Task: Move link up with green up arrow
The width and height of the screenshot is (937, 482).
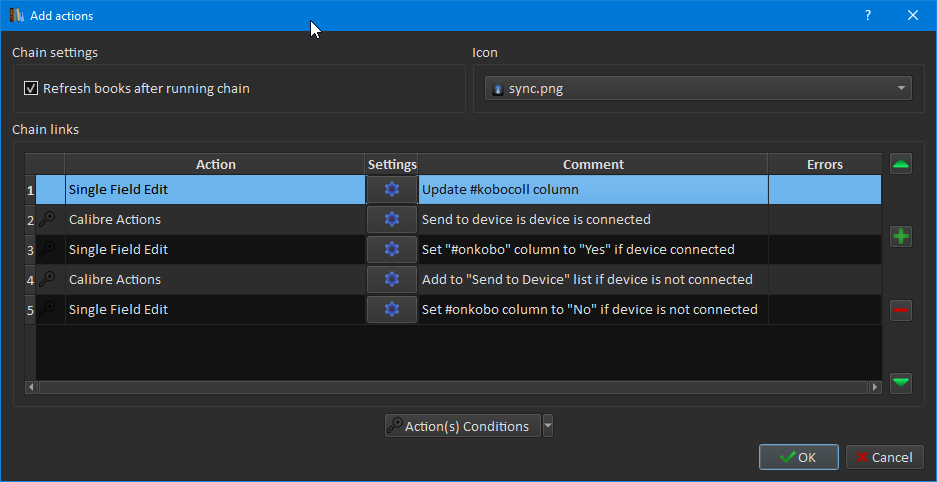Action: coord(901,165)
